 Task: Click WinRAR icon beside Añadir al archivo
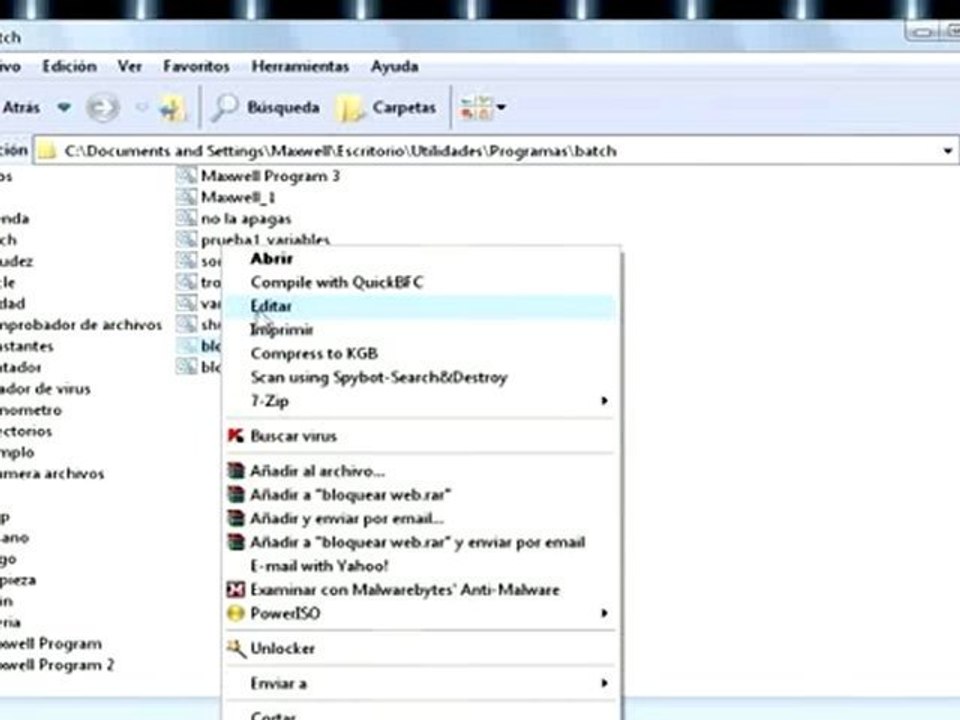point(236,471)
